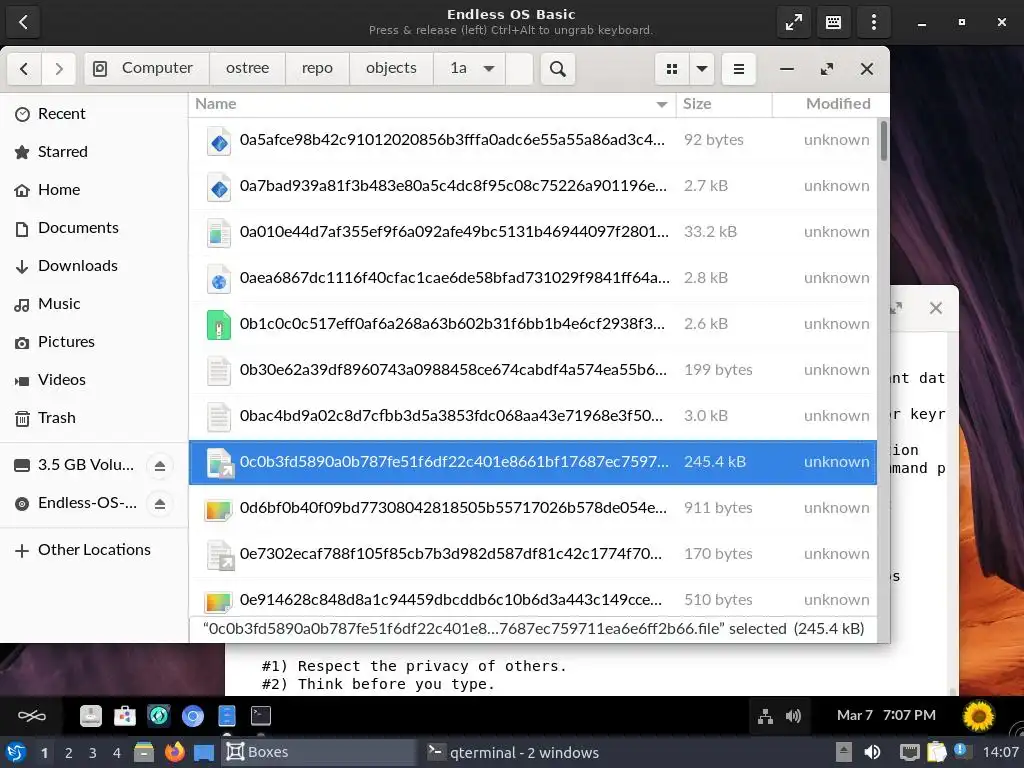The image size is (1024, 768).
Task: Open Music in the sidebar
Action: tap(94, 304)
